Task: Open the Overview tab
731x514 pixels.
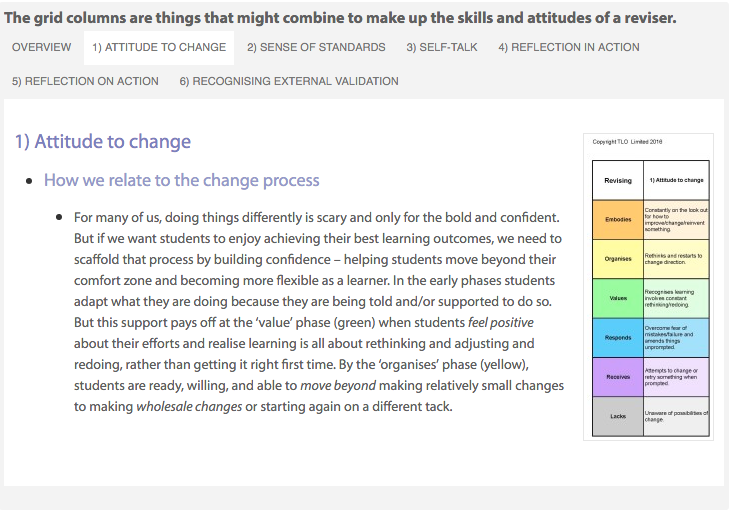Action: click(x=41, y=48)
